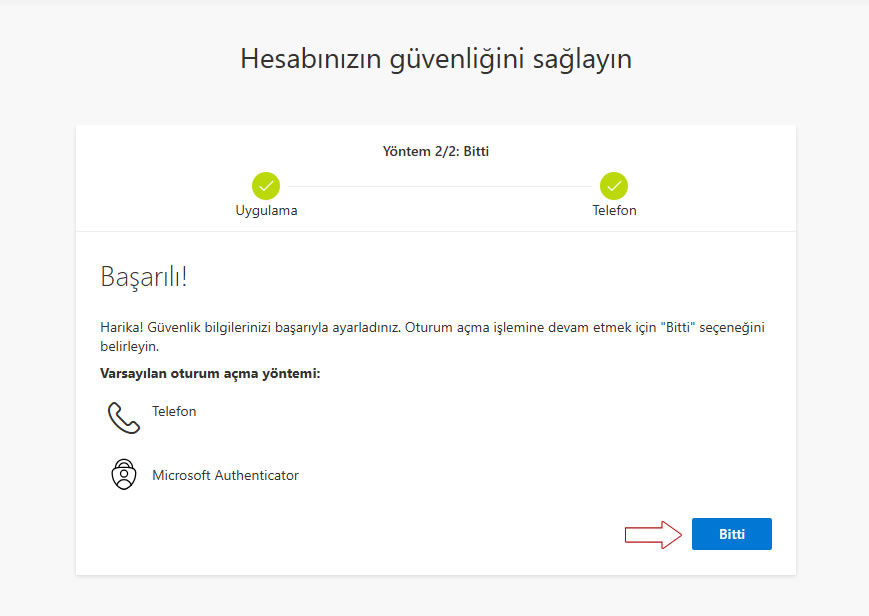Screen dimensions: 869x616
Task: Click the Microsoft Authenticator method text
Action: (225, 475)
